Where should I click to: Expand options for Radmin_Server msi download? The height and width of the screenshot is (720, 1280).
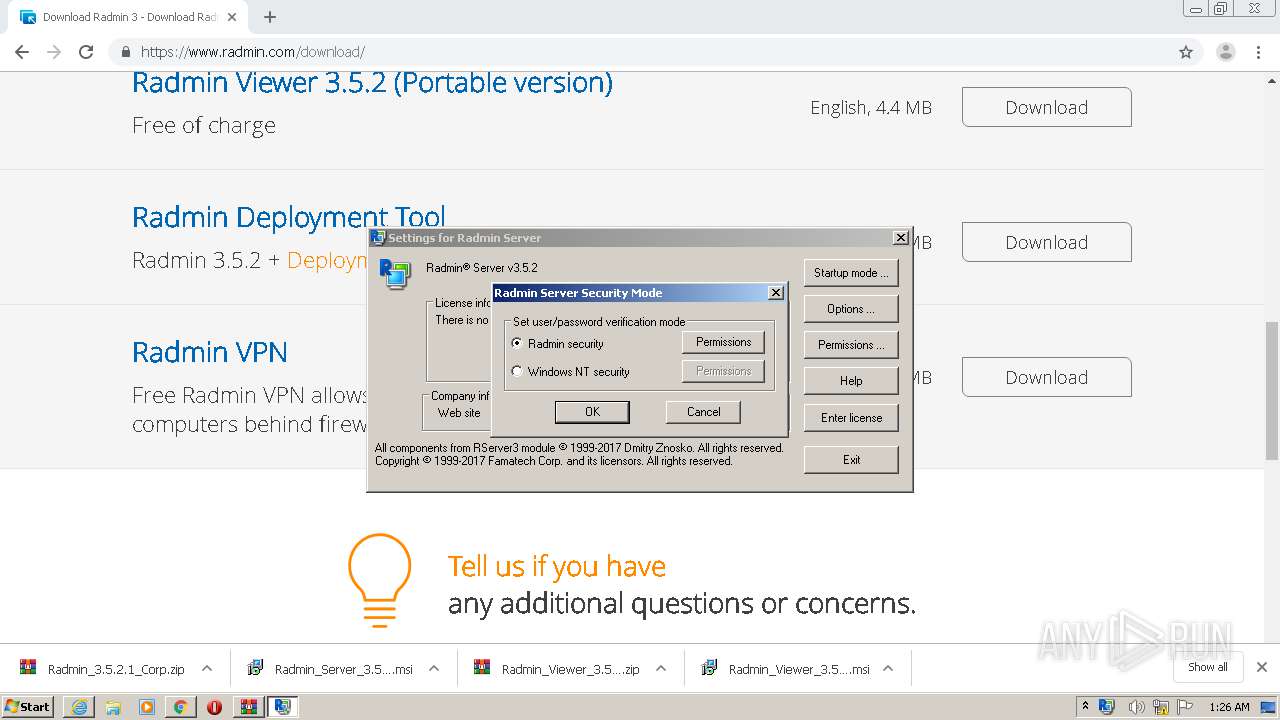[434, 669]
